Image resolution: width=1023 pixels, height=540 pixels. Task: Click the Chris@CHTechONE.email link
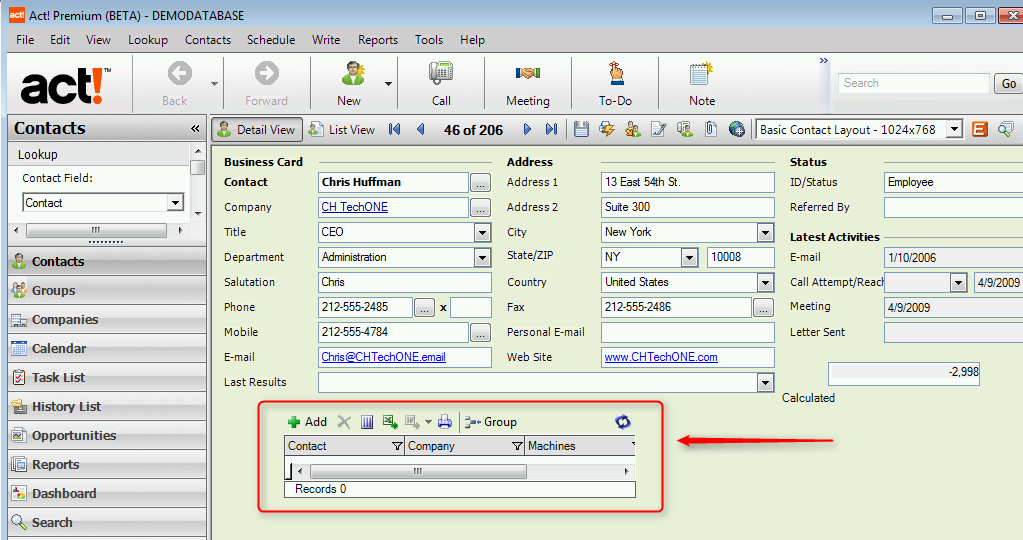pos(384,357)
